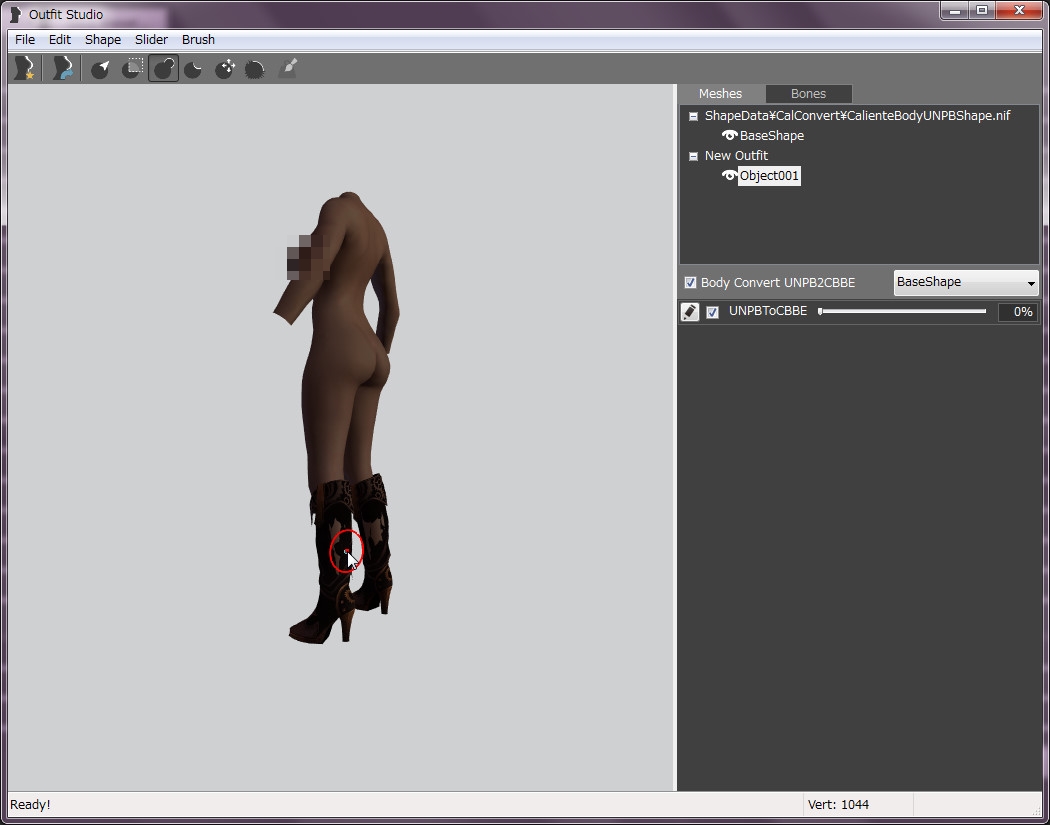Viewport: 1050px width, 825px height.
Task: Switch to the Bones tab
Action: coord(808,94)
